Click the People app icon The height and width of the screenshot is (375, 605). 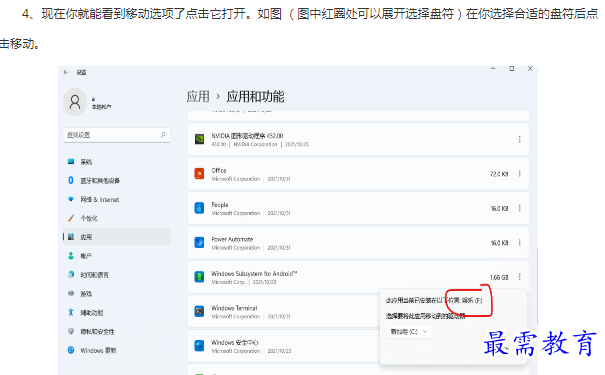pos(199,208)
